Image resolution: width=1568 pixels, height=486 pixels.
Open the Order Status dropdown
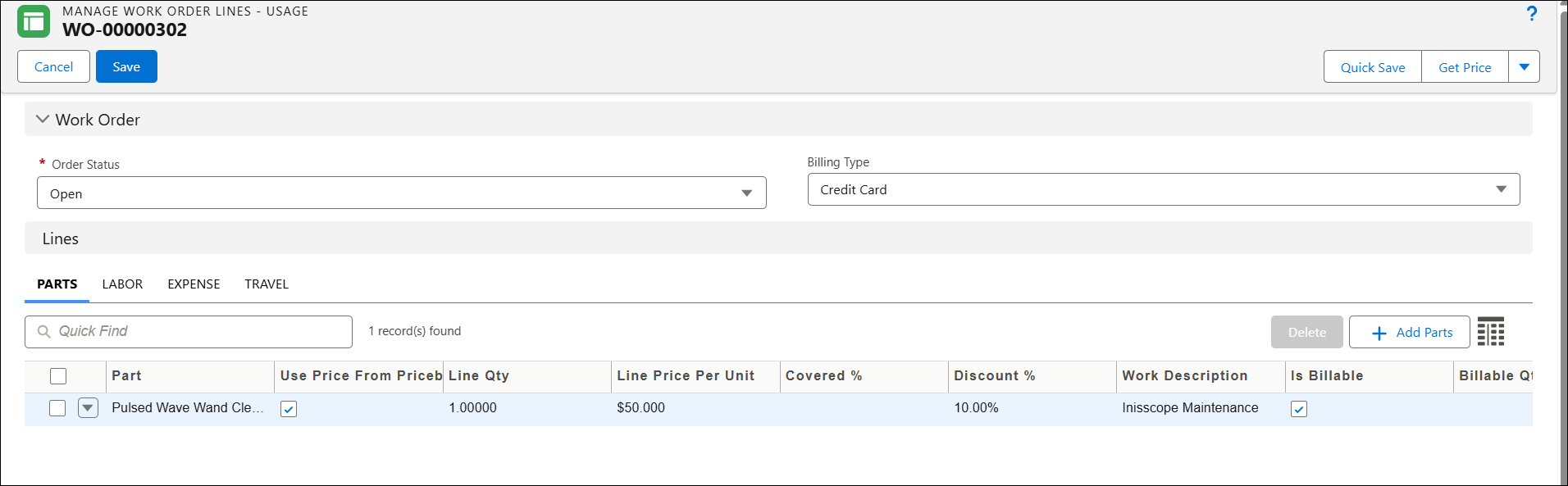(402, 193)
